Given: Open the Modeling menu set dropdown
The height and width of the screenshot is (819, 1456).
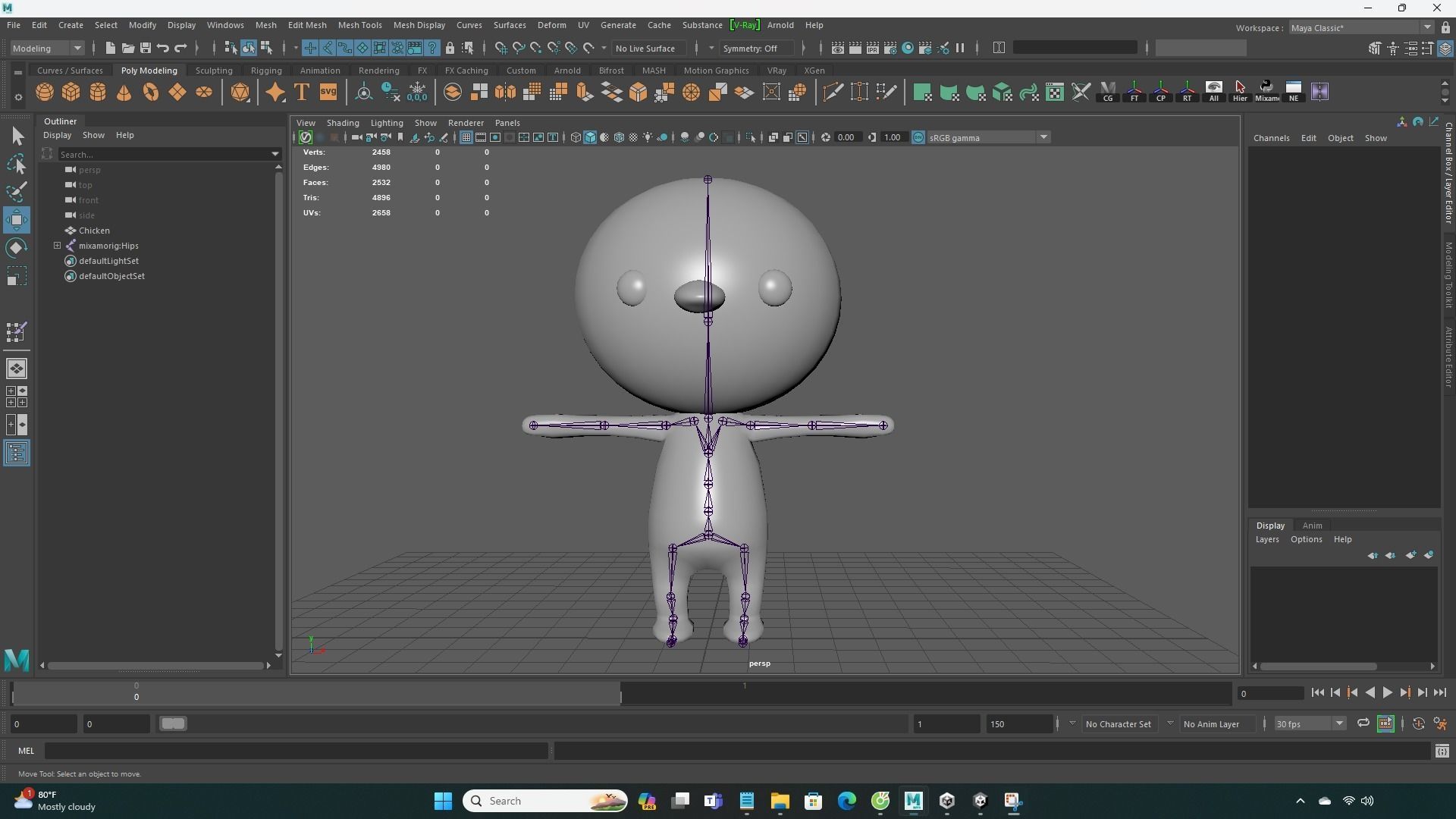Looking at the screenshot, I should pyautogui.click(x=47, y=48).
